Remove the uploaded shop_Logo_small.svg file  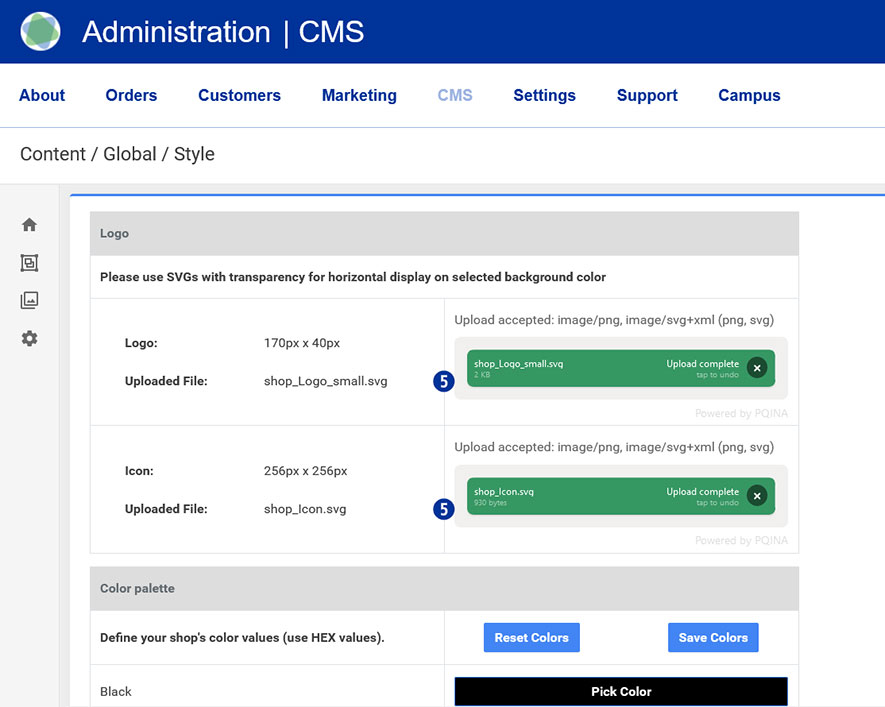(757, 368)
